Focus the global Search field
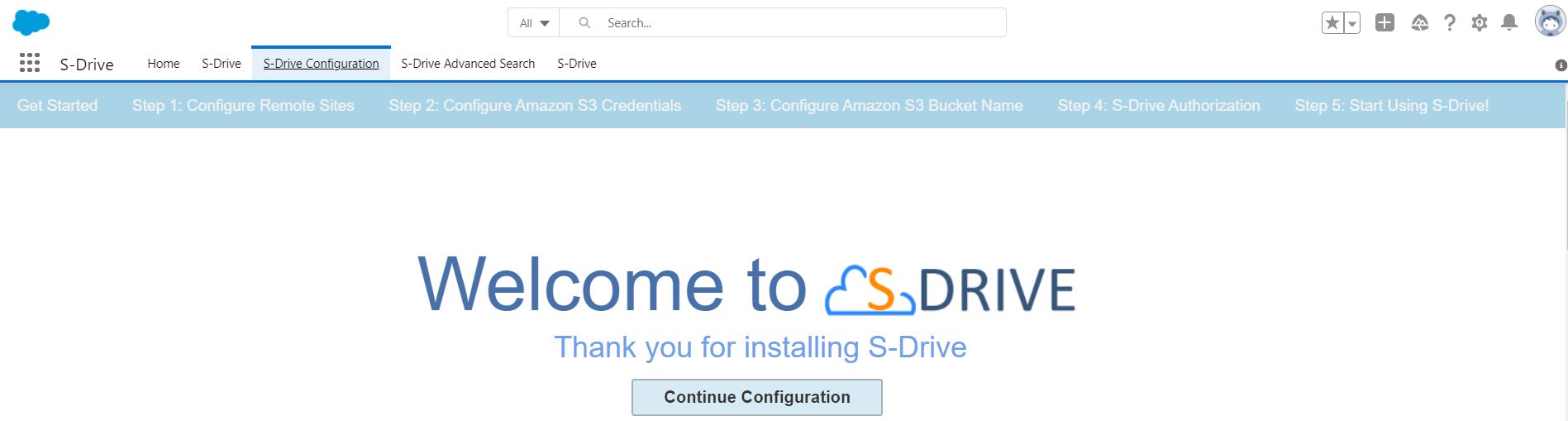The width and height of the screenshot is (1568, 421). pos(783,22)
